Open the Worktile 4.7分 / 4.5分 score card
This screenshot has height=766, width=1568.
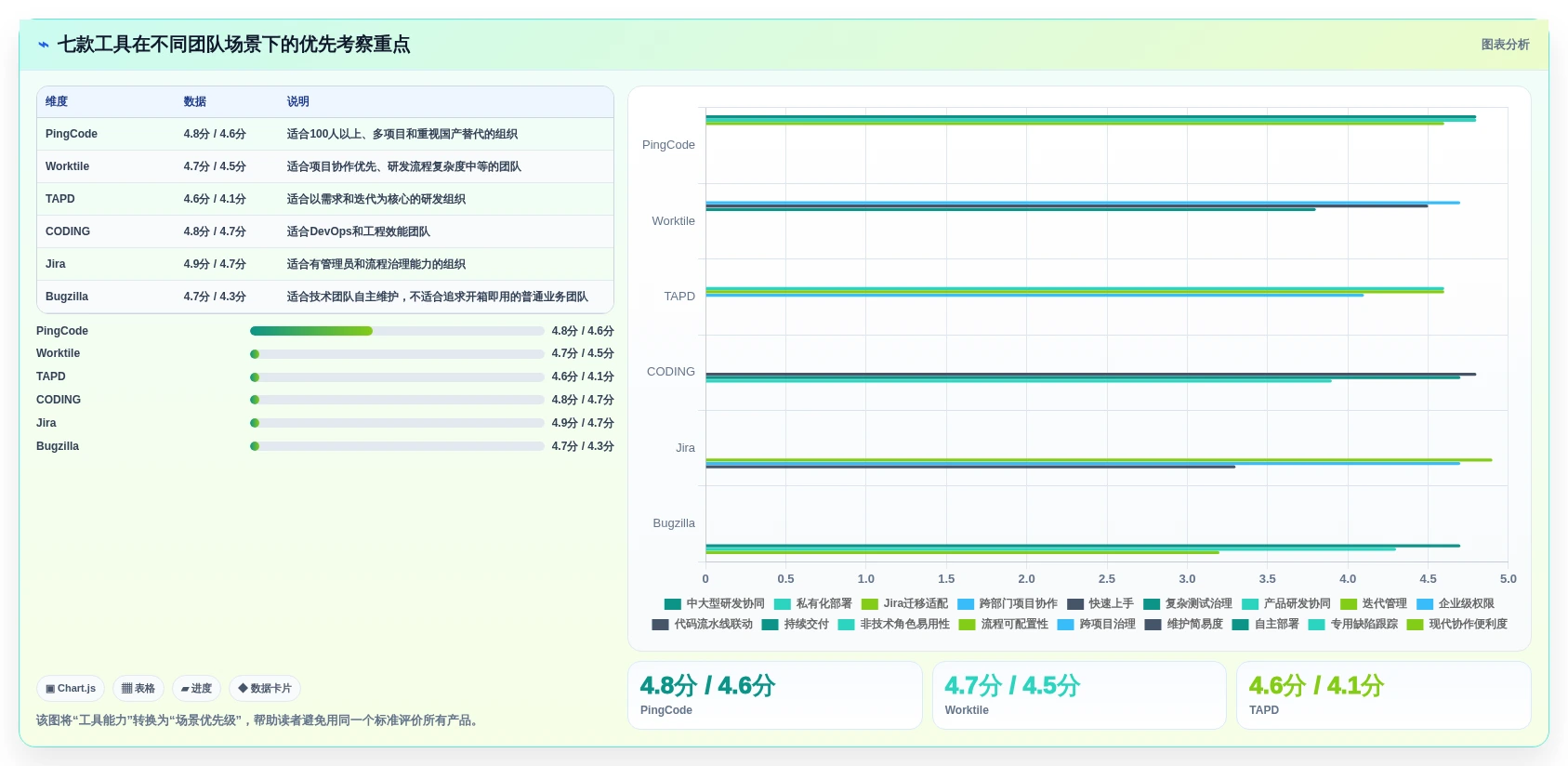pos(1079,695)
